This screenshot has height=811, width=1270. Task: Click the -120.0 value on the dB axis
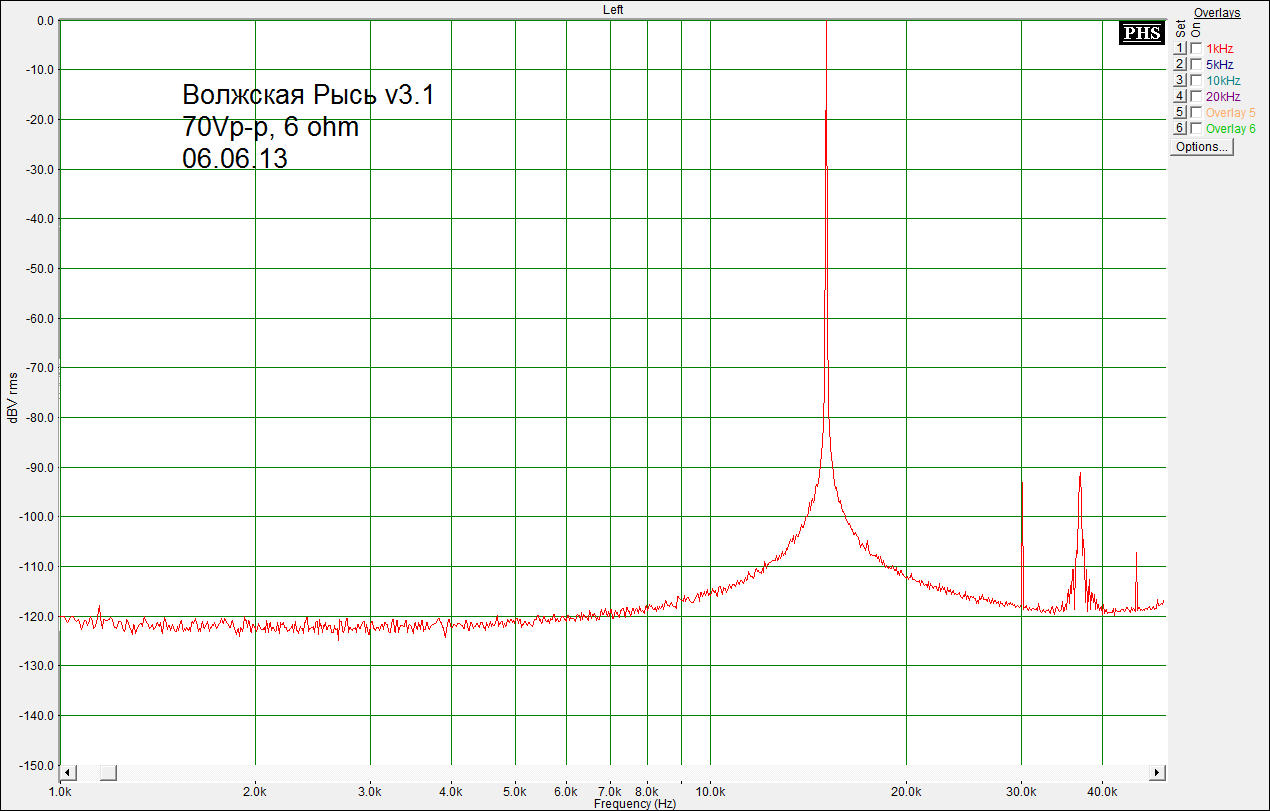pos(35,617)
